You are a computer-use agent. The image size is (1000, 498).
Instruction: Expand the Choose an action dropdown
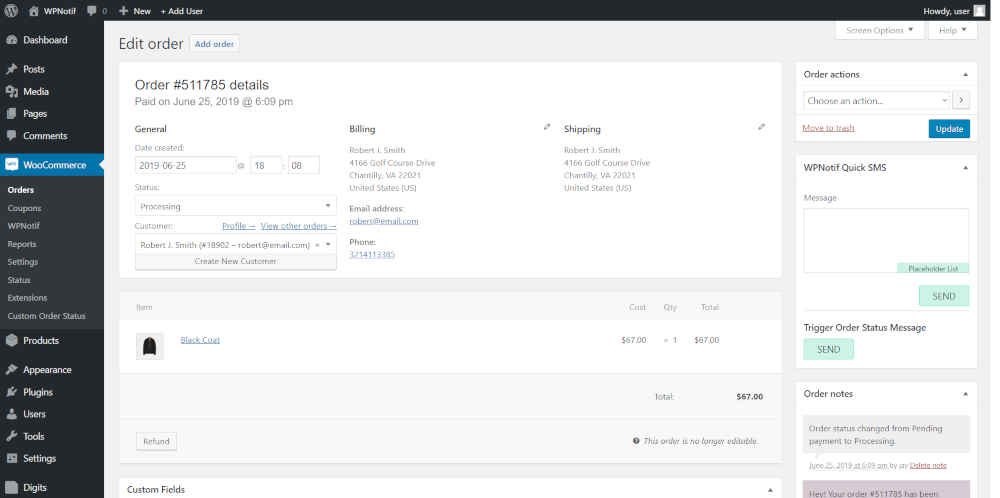click(877, 100)
